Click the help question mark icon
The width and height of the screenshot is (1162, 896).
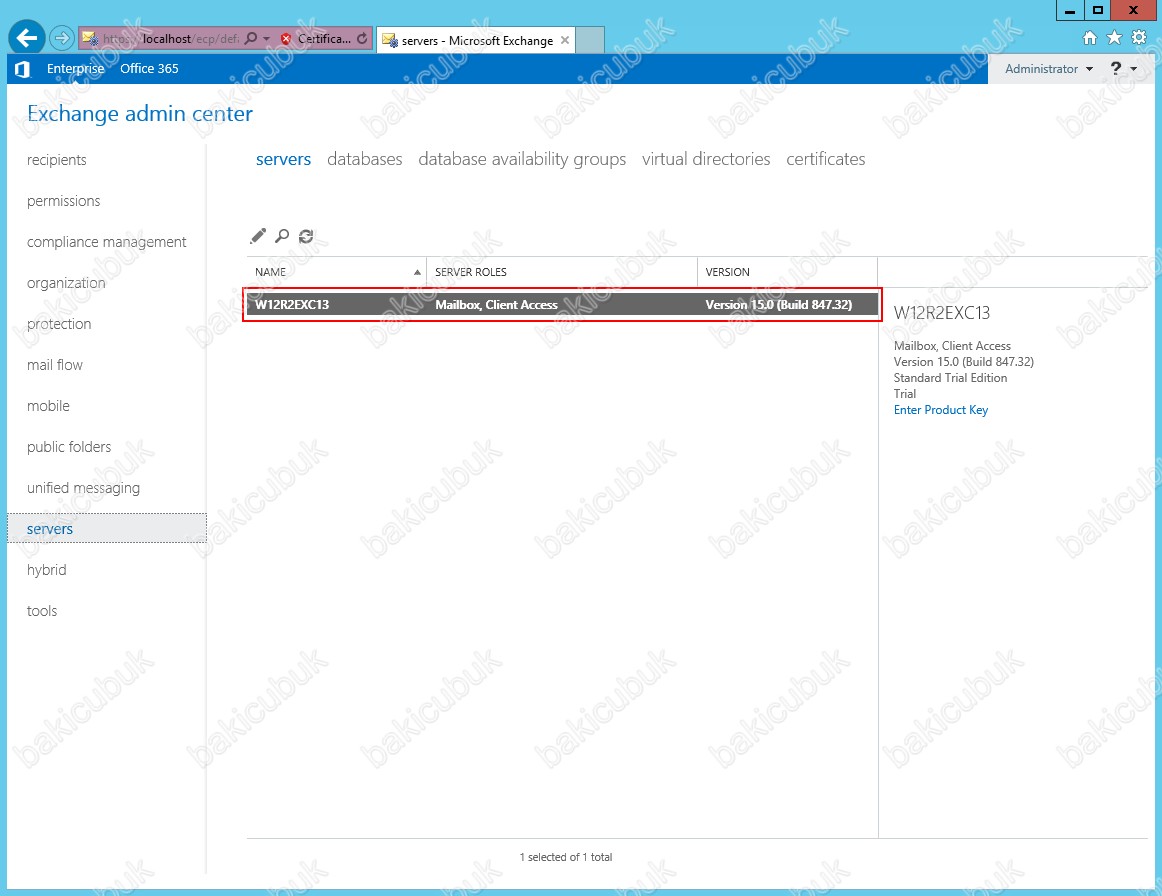[x=1116, y=68]
